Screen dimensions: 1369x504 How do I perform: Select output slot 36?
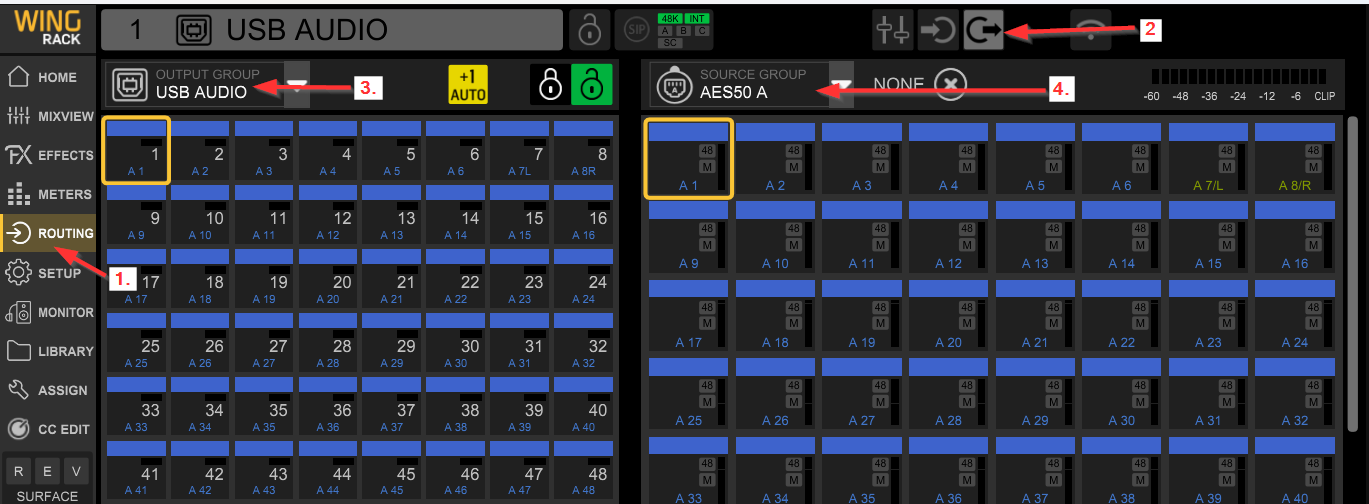click(328, 406)
